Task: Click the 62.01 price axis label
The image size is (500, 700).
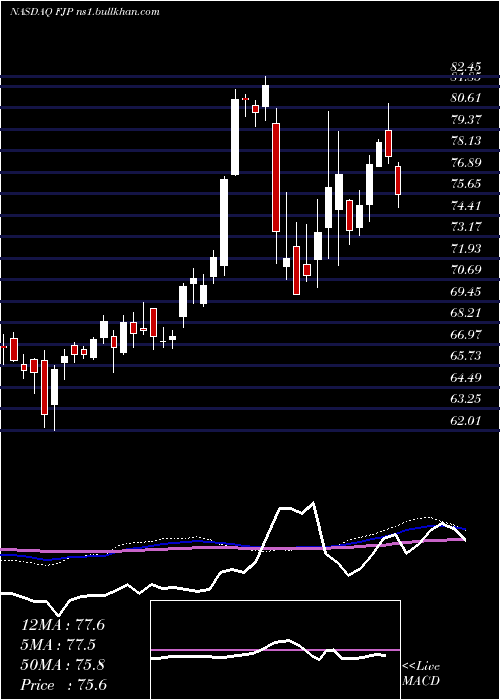Action: click(466, 421)
